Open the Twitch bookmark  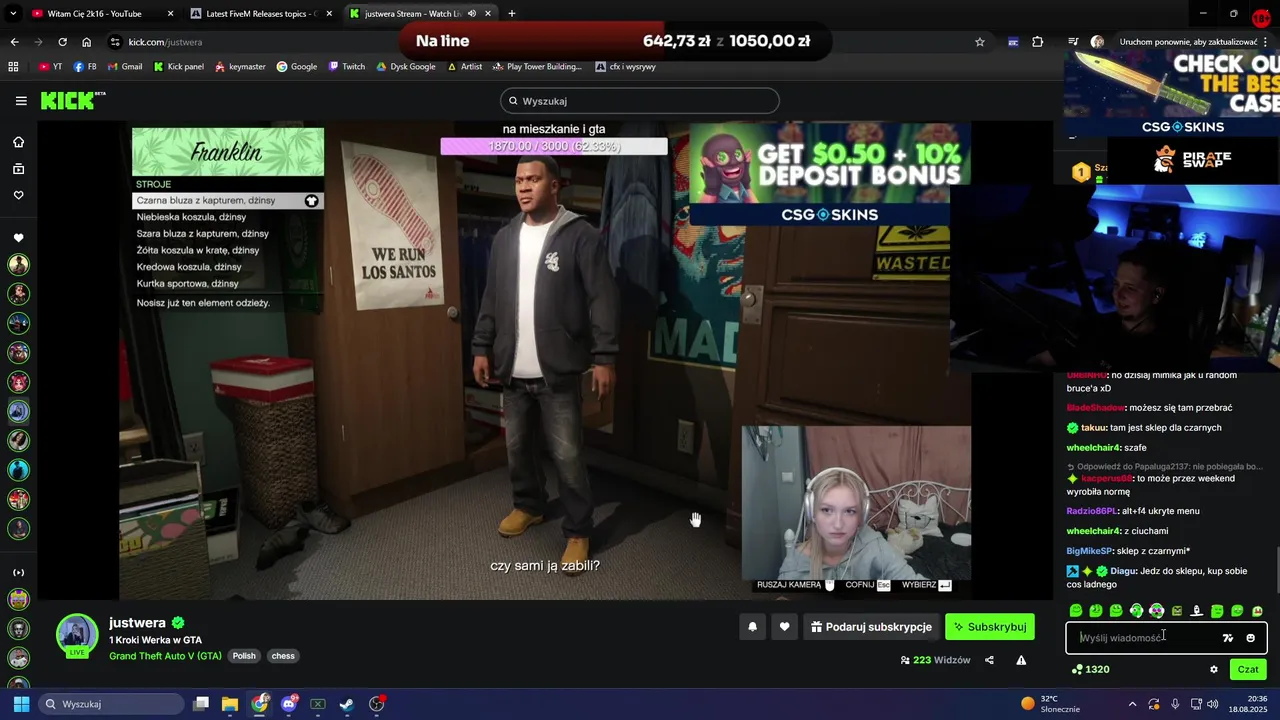click(347, 67)
